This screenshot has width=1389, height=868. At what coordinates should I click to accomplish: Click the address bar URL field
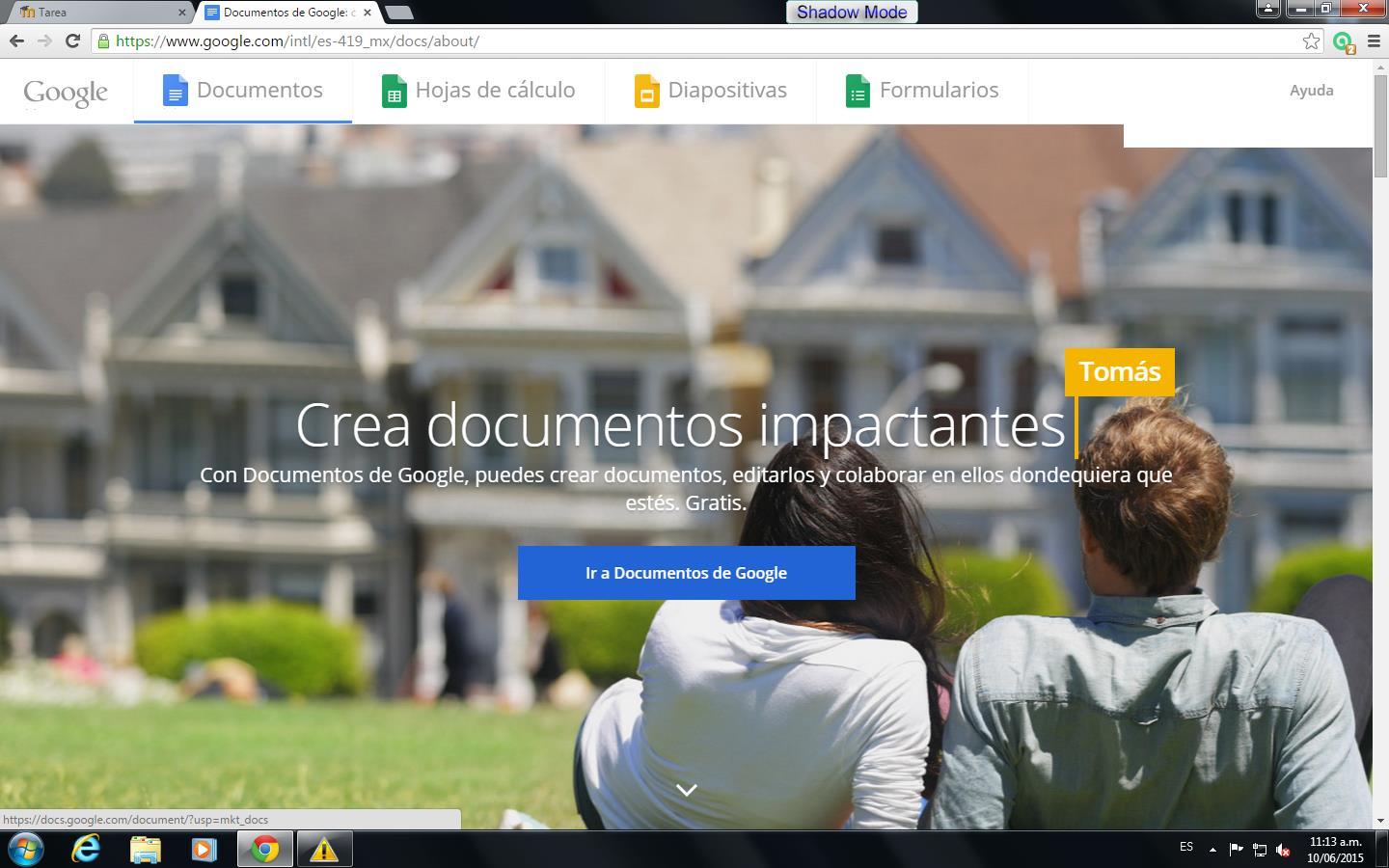click(x=675, y=41)
